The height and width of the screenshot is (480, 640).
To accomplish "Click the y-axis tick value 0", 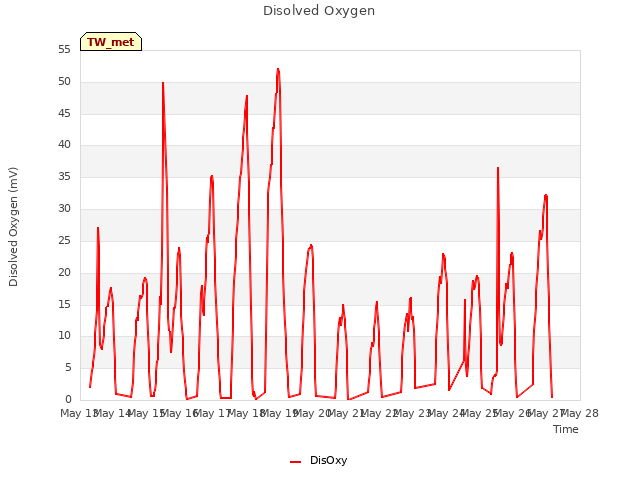I will click(68, 400).
